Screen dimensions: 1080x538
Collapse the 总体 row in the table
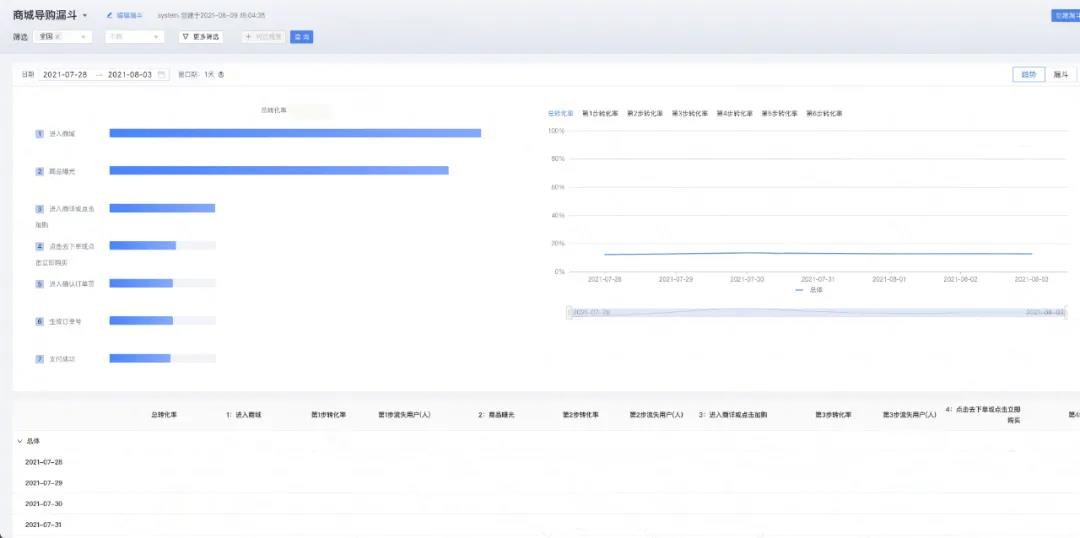(19, 441)
